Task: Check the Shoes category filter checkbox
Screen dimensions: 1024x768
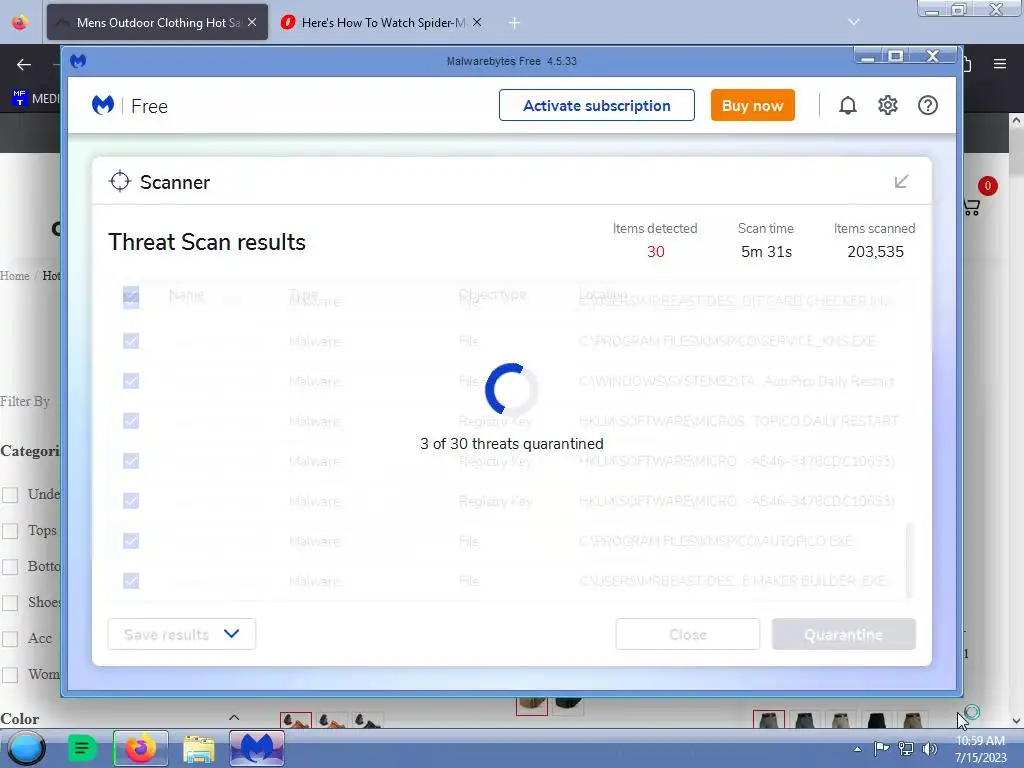Action: tap(10, 602)
